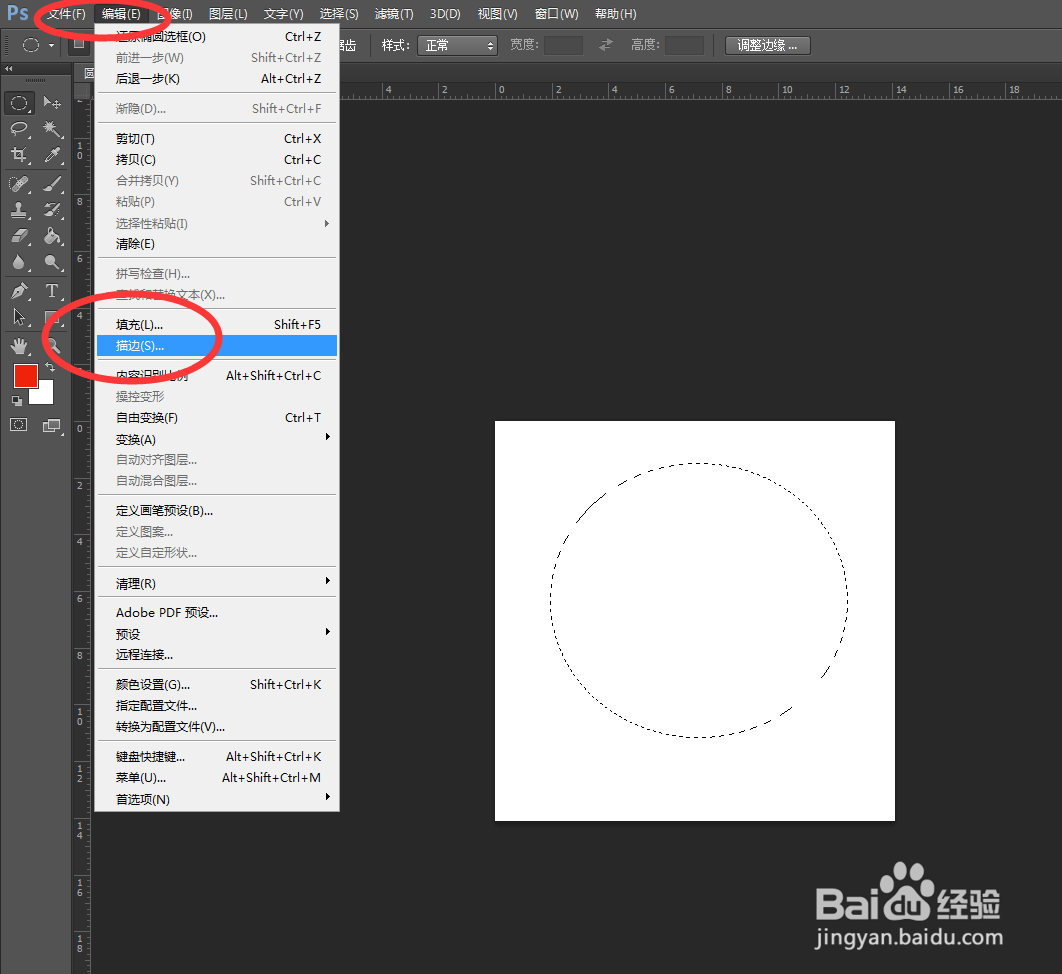Expand the 选择性粘贴(I) submenu
The width and height of the screenshot is (1062, 974).
tap(217, 223)
